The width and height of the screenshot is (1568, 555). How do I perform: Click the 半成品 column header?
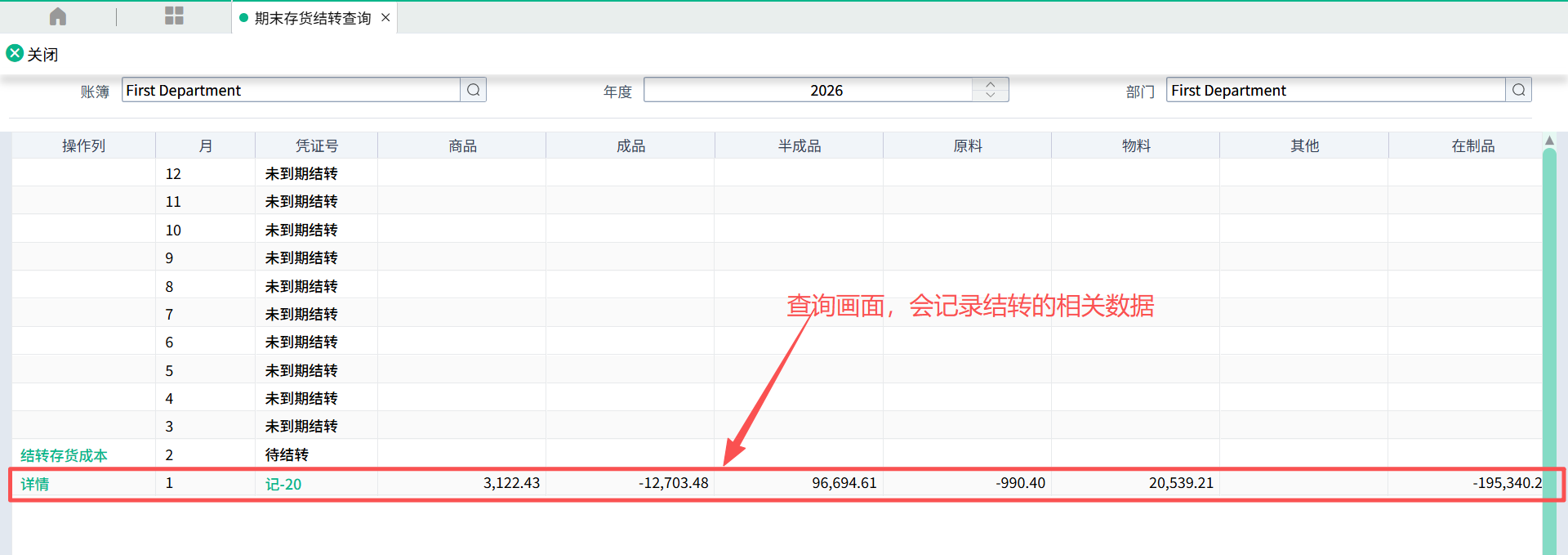click(799, 145)
